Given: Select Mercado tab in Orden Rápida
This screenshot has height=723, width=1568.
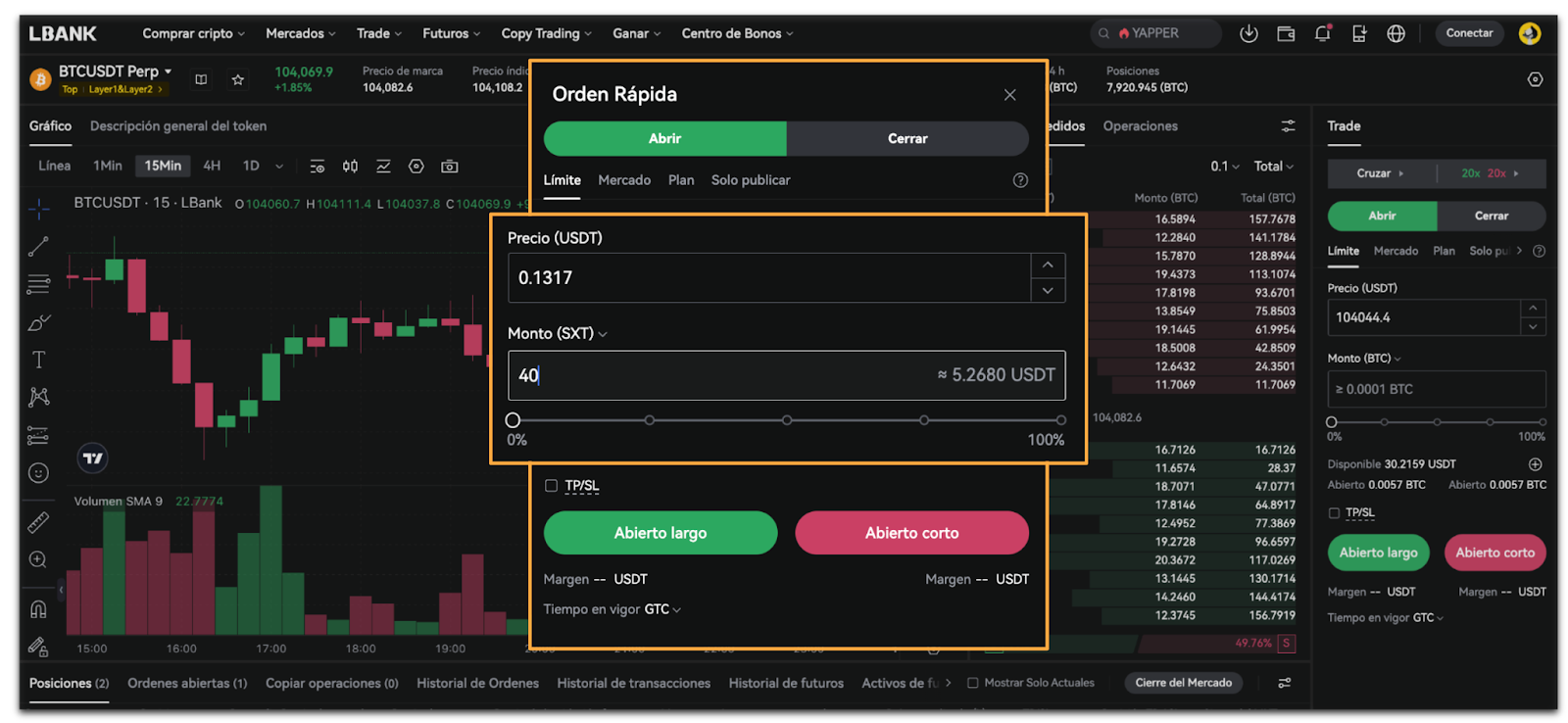Looking at the screenshot, I should 624,180.
